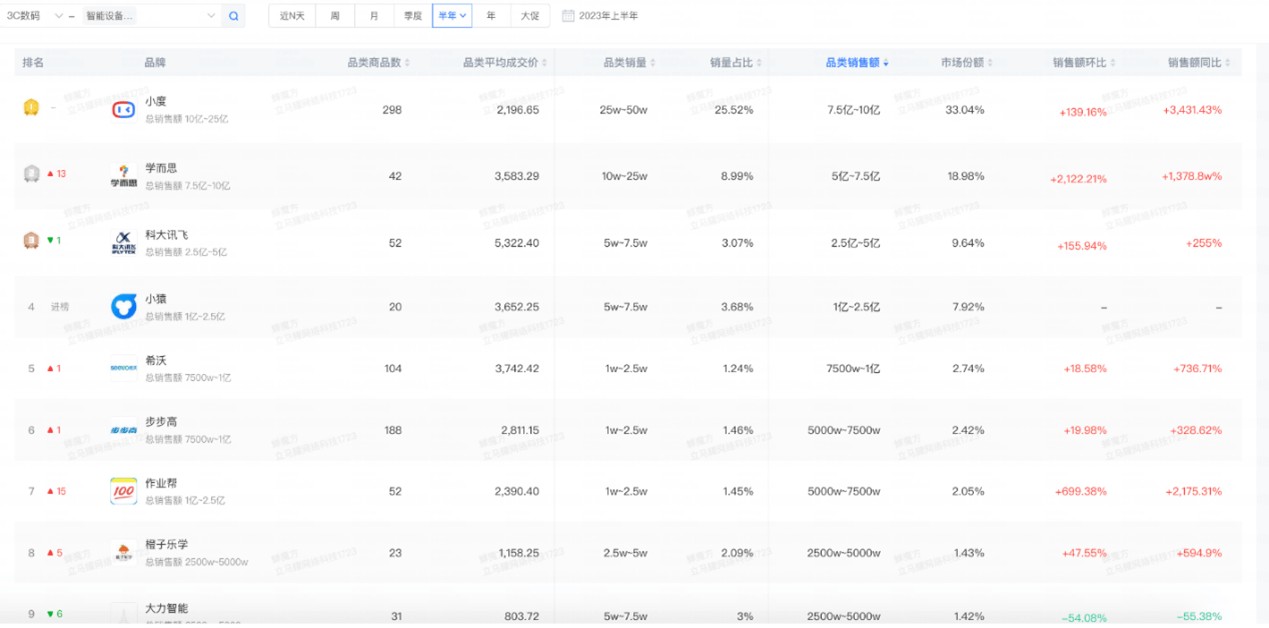The image size is (1269, 628).
Task: Click the 作业帮 brand logo
Action: tap(123, 491)
